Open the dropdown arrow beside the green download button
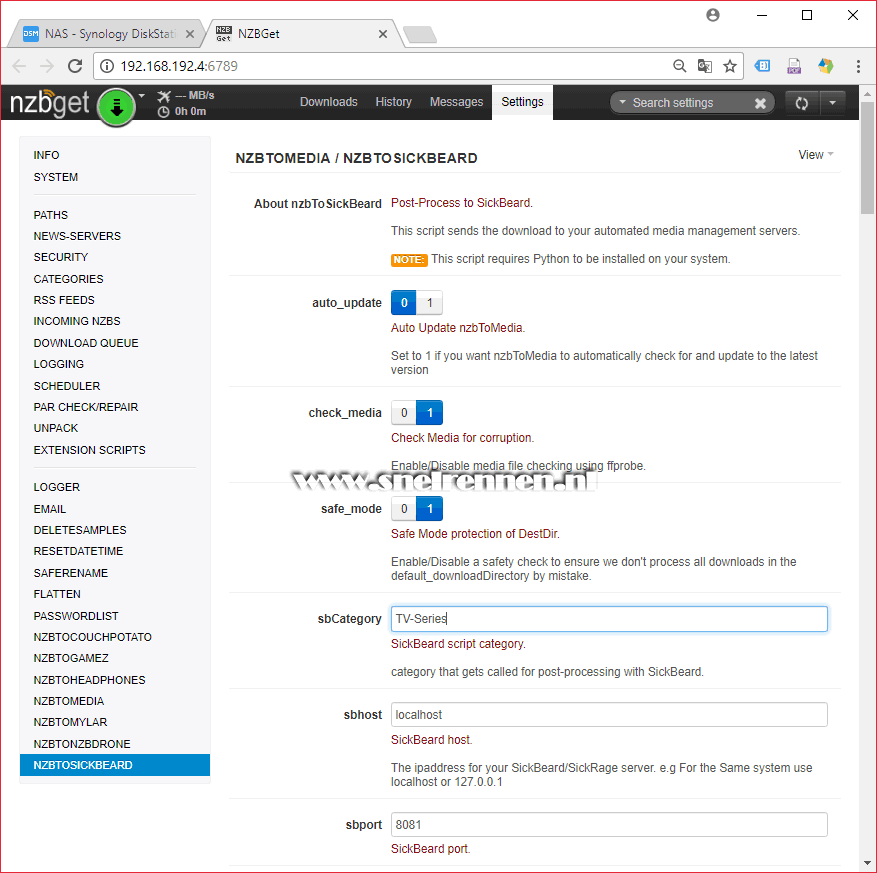Viewport: 877px width, 873px height. [142, 96]
